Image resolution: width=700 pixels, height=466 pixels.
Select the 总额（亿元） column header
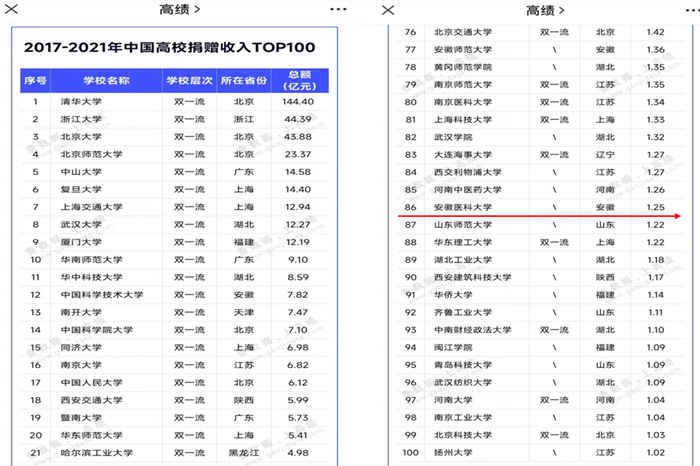300,80
